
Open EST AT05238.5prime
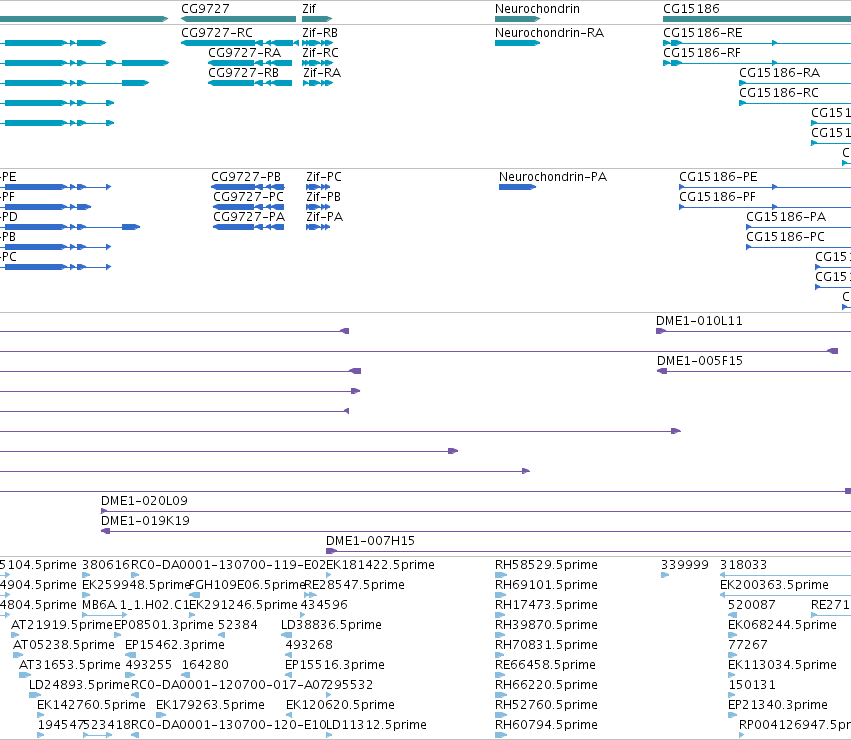coord(63,645)
